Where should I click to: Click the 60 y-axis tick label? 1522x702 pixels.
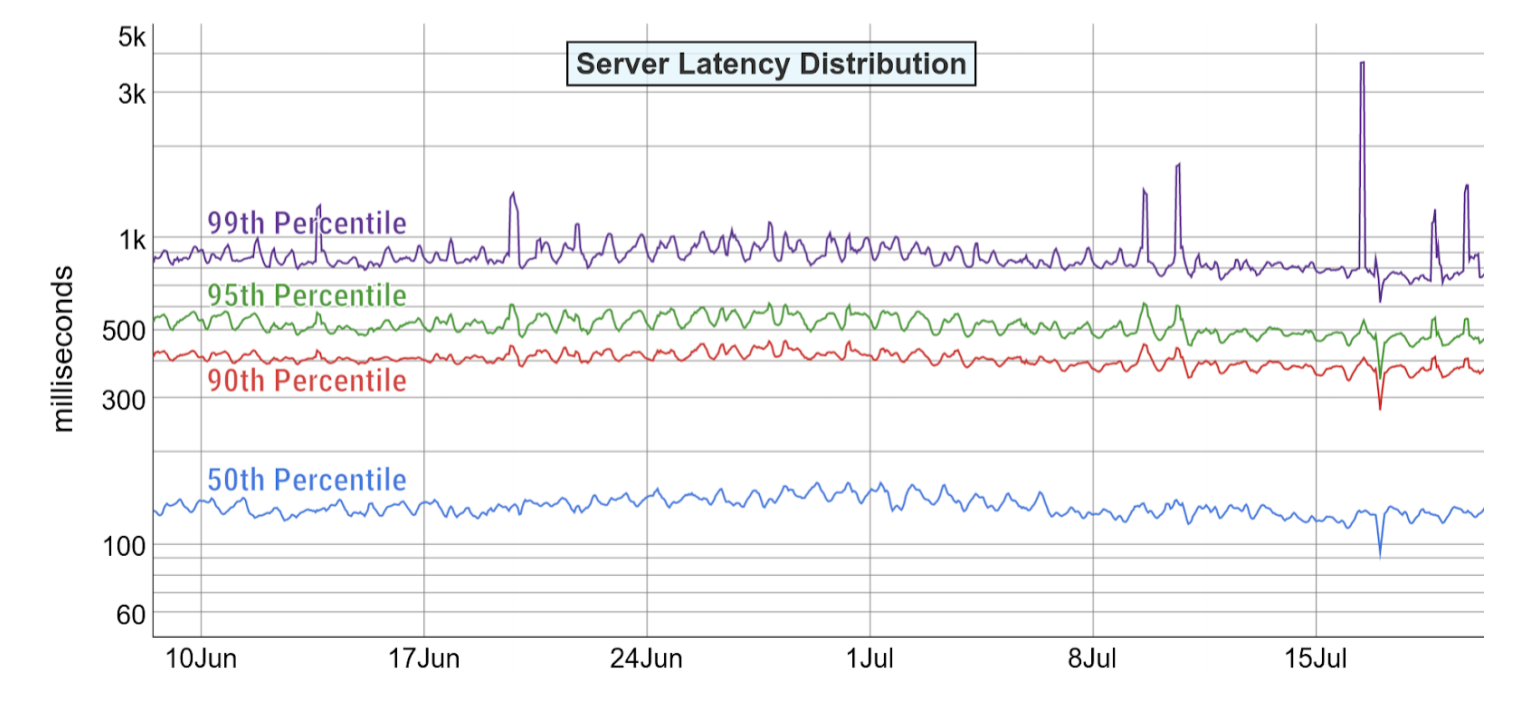(132, 614)
